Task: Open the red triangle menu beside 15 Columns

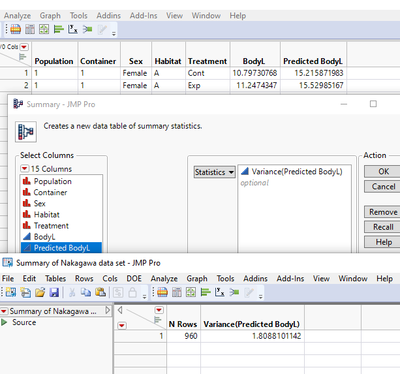Action: (x=25, y=168)
